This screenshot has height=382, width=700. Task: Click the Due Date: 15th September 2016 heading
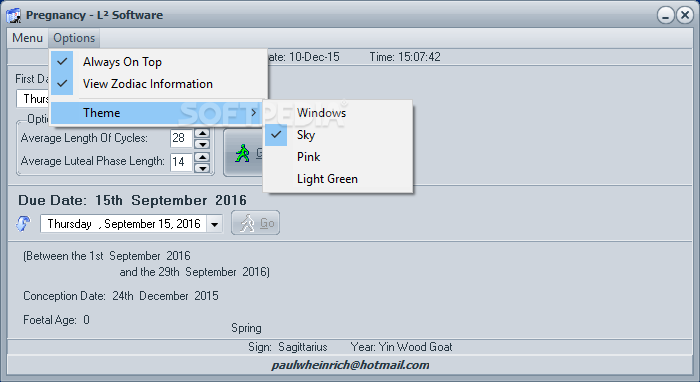pyautogui.click(x=132, y=200)
